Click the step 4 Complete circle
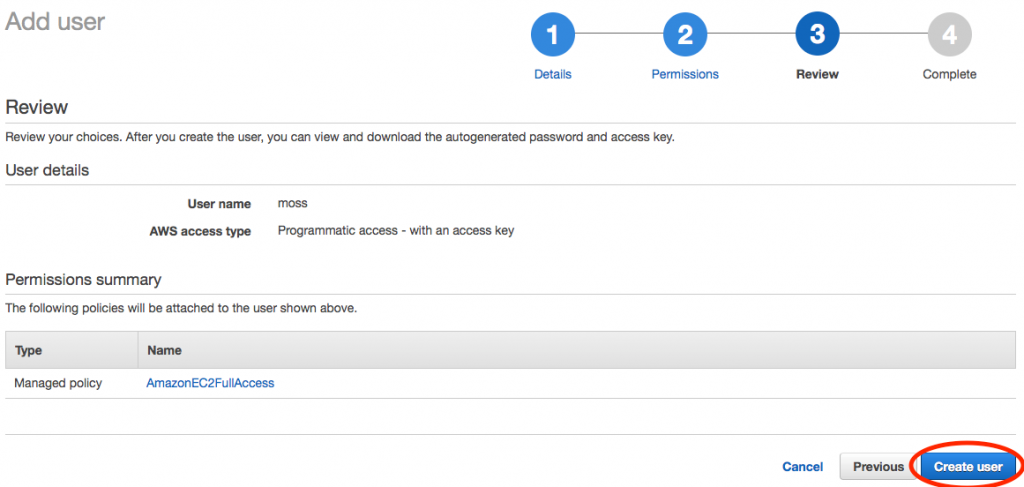The width and height of the screenshot is (1024, 487). [950, 35]
